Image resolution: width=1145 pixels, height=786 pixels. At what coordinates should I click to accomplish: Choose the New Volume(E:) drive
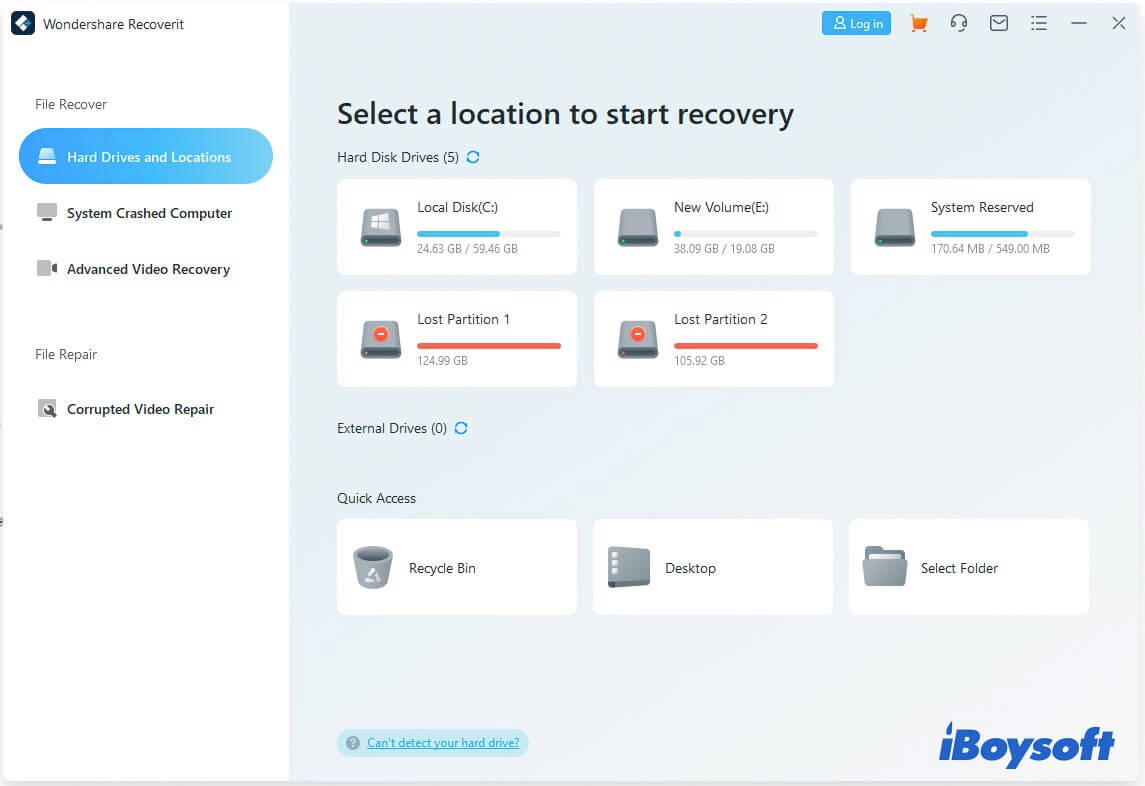pos(714,227)
